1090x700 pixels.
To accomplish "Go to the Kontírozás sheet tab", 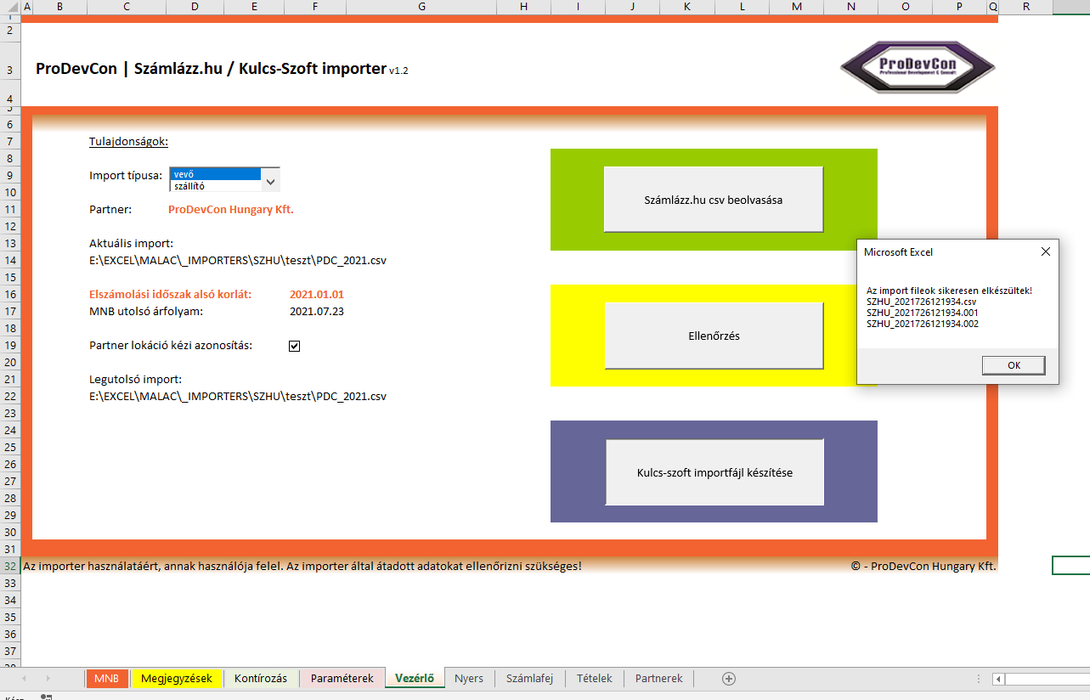I will pos(261,678).
